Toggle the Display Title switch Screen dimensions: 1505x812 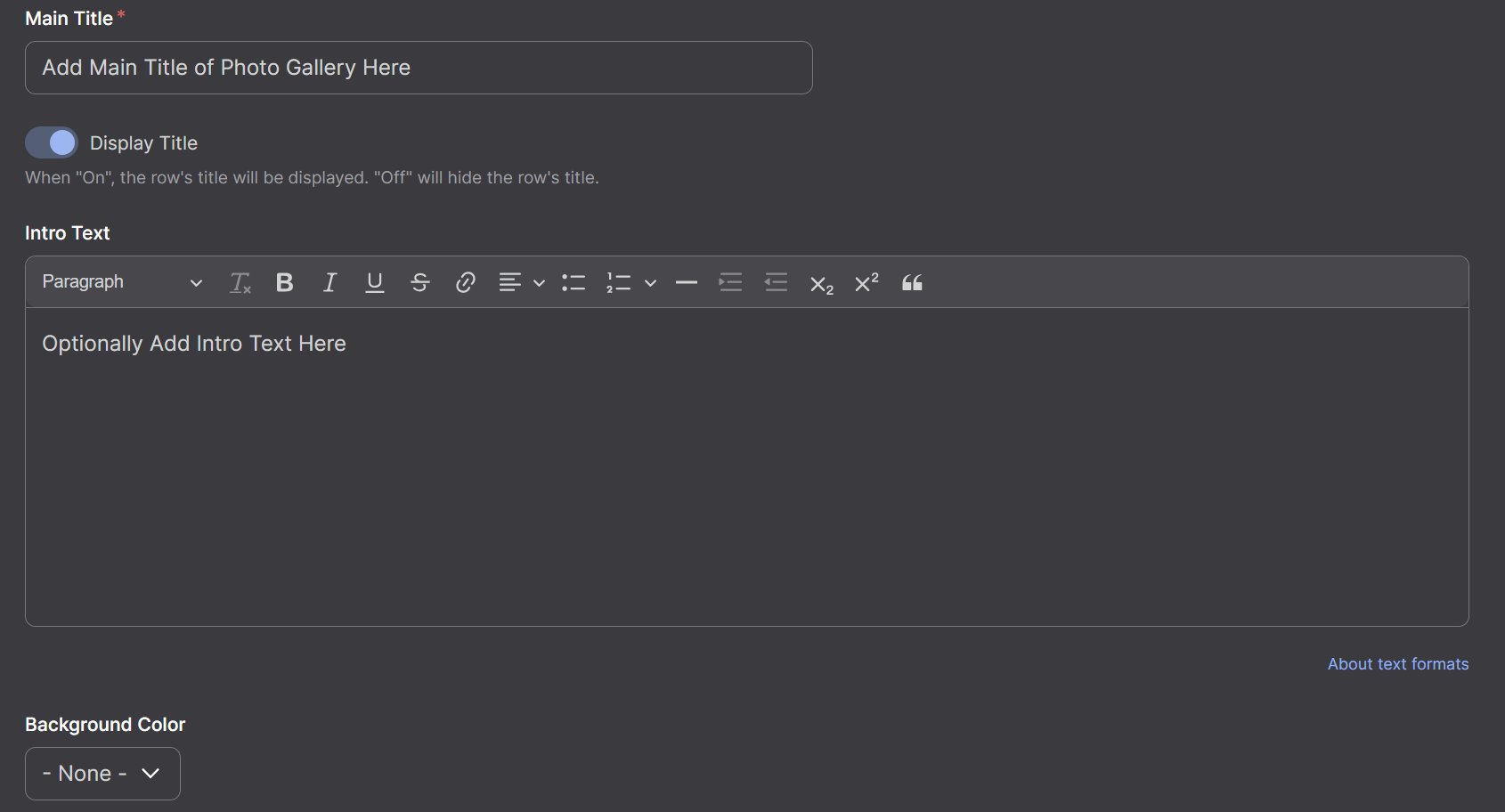coord(52,142)
